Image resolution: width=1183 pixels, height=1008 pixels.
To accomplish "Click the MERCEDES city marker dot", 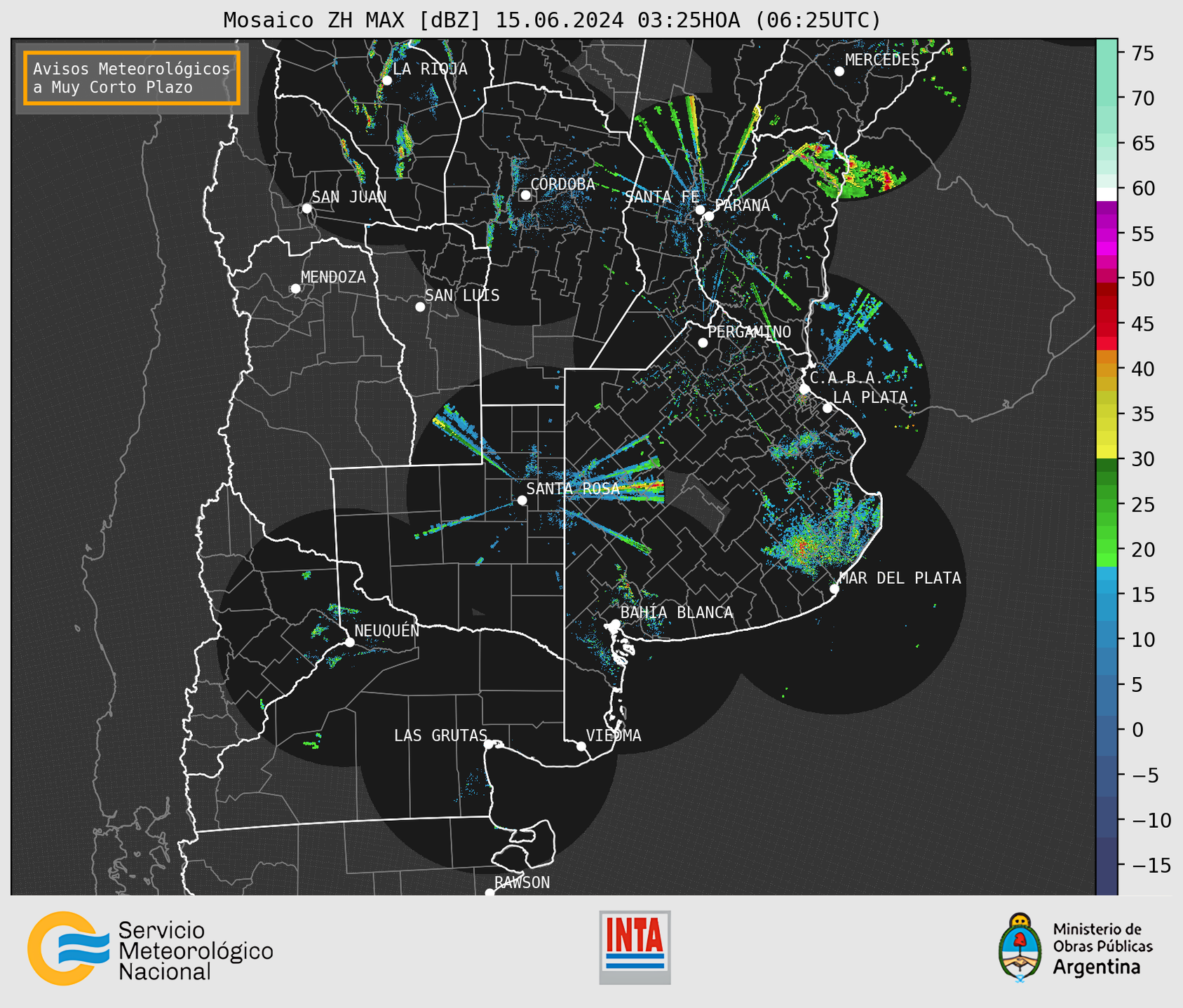I will [839, 71].
